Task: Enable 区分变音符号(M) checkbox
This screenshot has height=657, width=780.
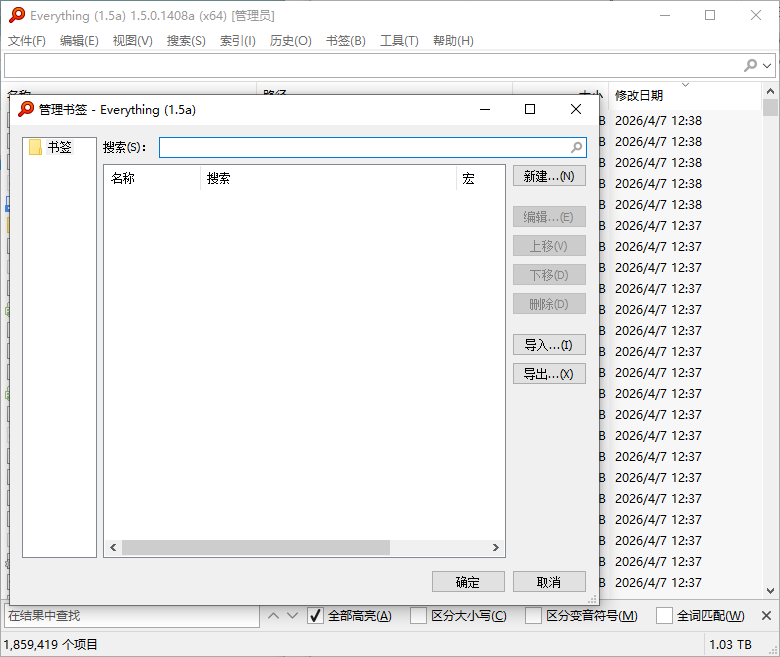Action: click(x=533, y=616)
